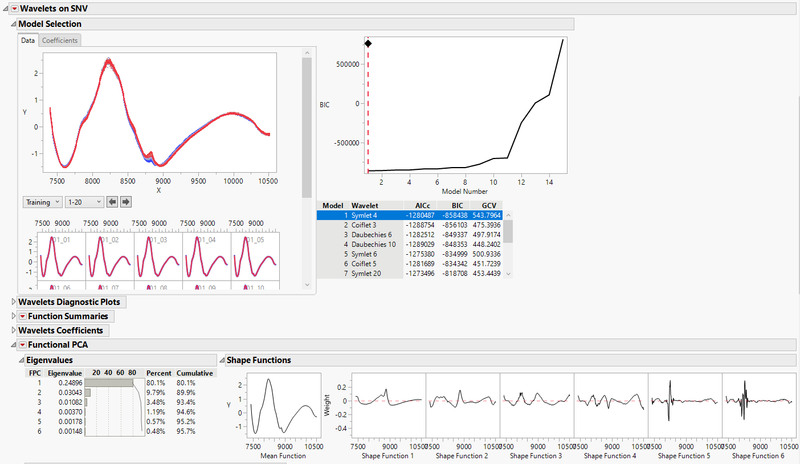Select the Coiflet 3 model row
800x464 pixels.
click(x=410, y=225)
